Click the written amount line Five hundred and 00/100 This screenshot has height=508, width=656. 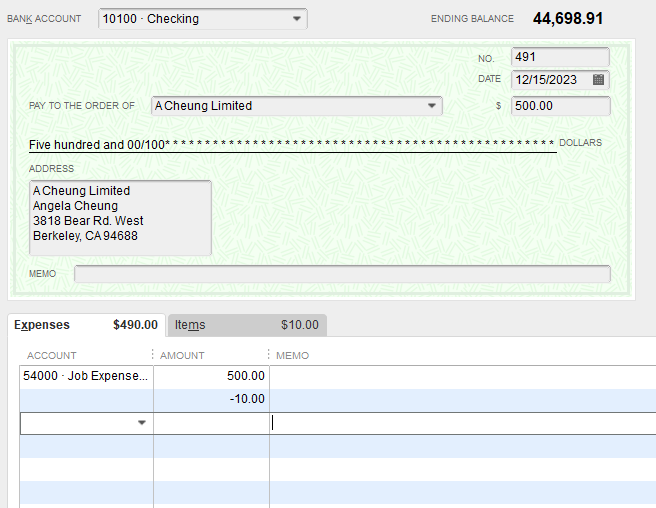coord(292,145)
